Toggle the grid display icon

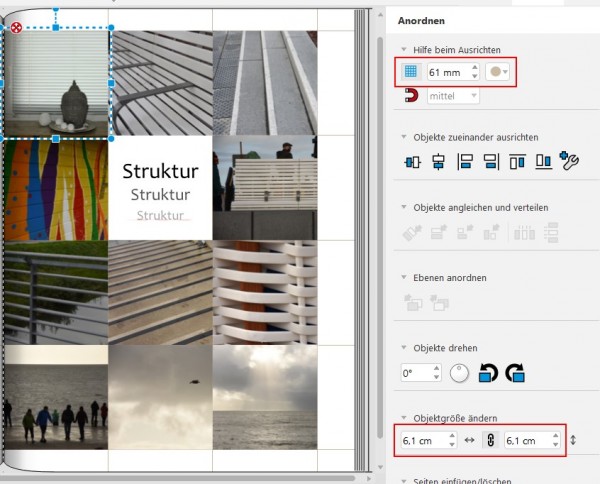[410, 72]
